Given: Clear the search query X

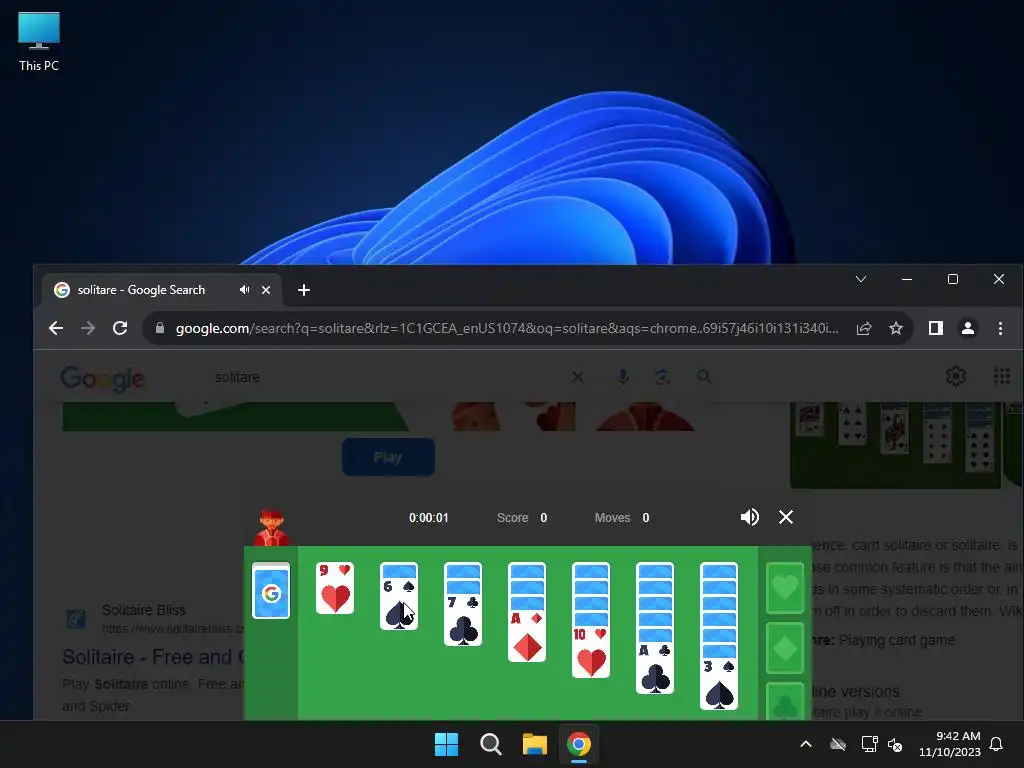Looking at the screenshot, I should click(x=577, y=377).
